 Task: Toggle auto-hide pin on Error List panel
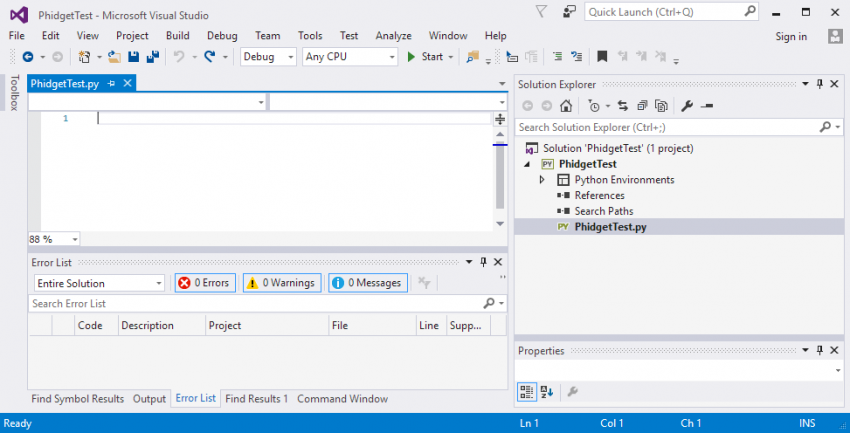[484, 262]
